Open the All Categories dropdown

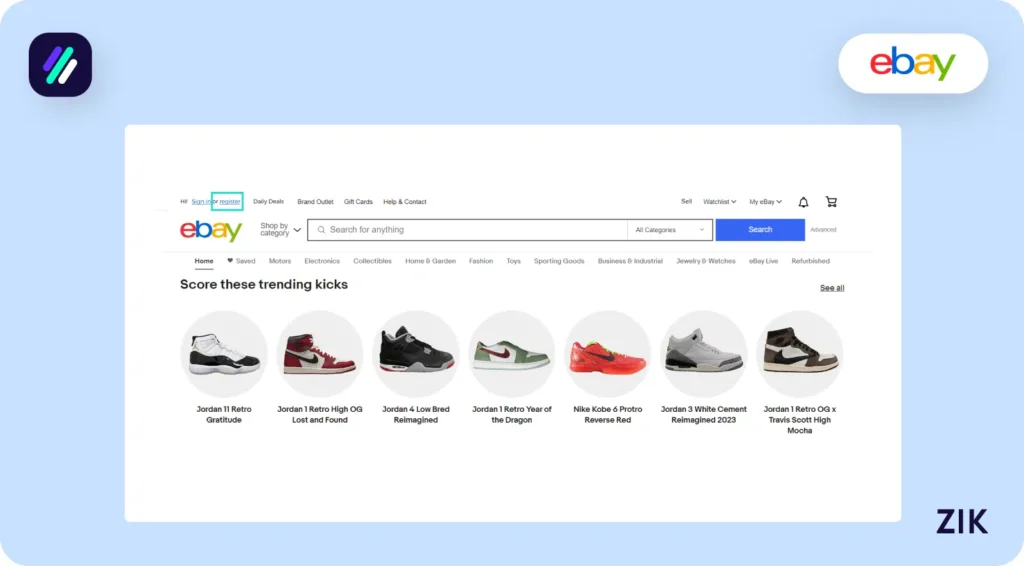(669, 230)
